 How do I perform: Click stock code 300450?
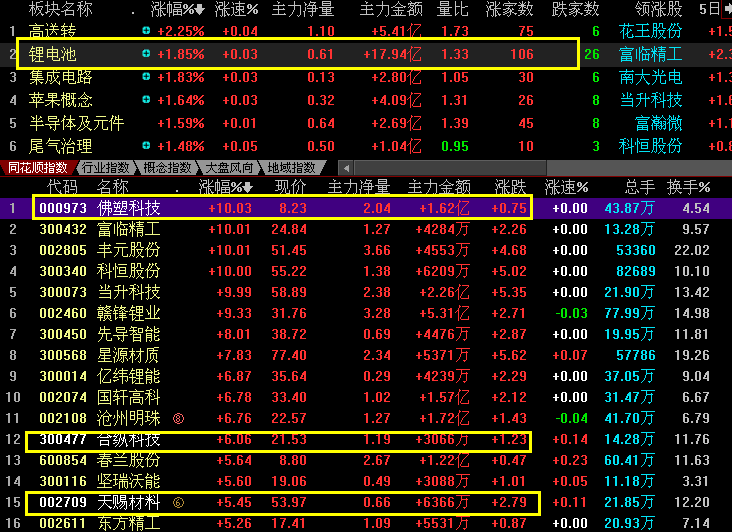point(63,334)
